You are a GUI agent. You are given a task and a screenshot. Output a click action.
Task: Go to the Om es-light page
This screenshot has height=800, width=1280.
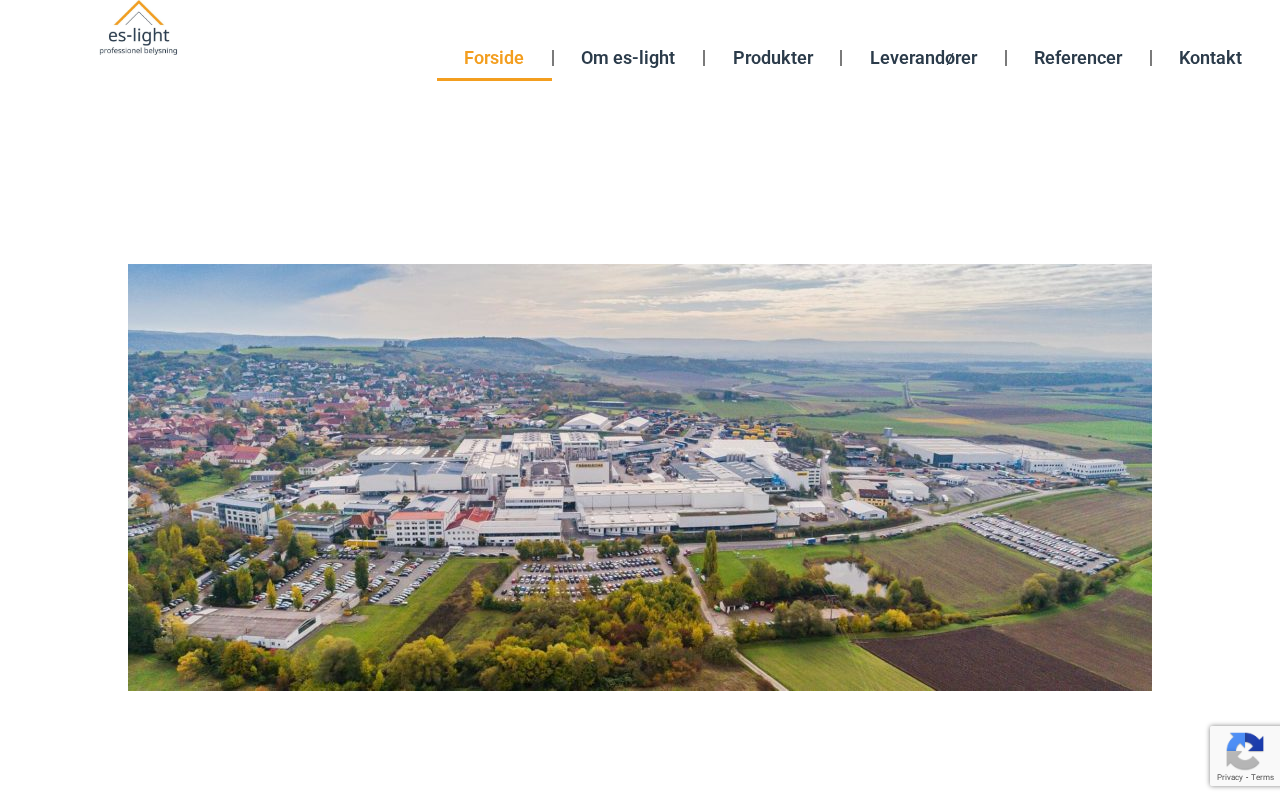click(628, 58)
